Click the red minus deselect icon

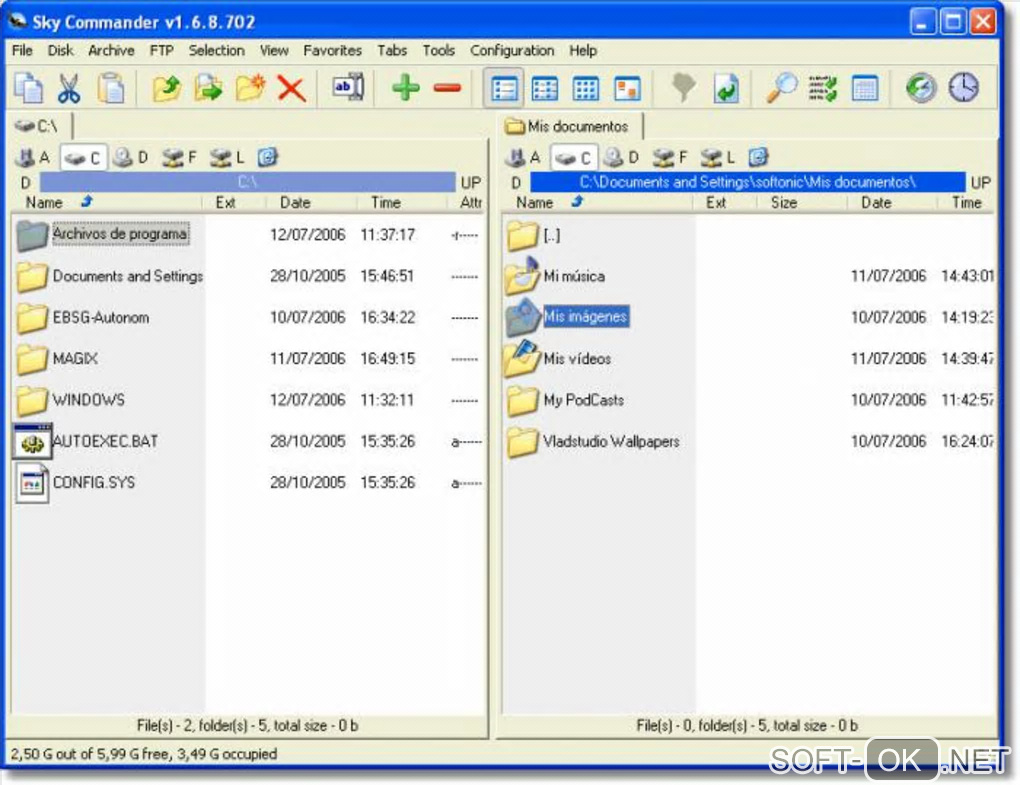point(447,88)
